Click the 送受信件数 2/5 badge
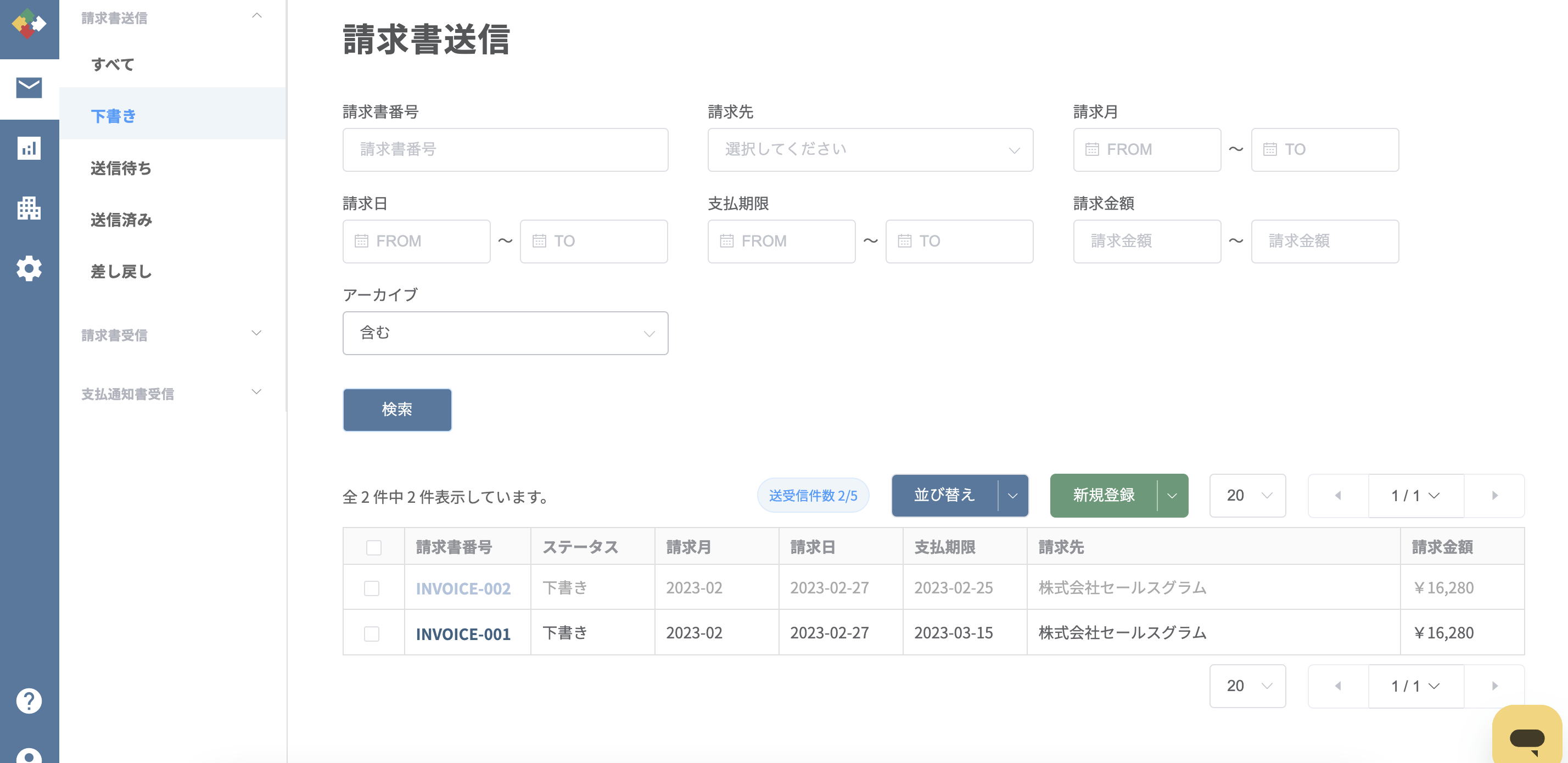The image size is (1568, 763). tap(813, 495)
